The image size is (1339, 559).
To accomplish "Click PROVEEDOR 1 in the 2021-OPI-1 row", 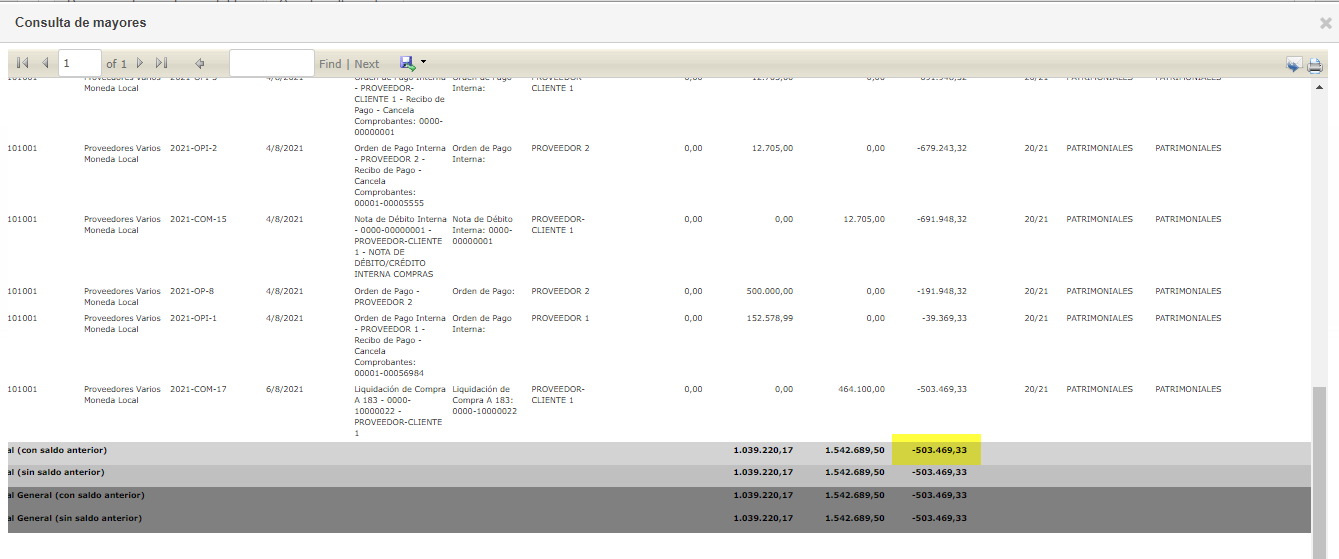I will pos(560,318).
